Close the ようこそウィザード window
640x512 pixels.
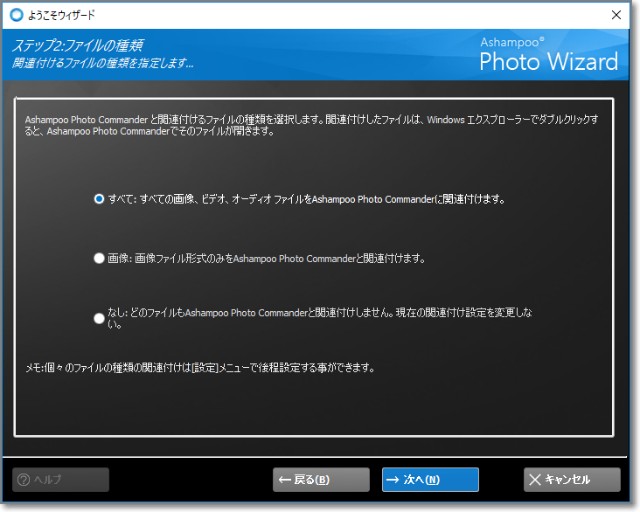[612, 15]
